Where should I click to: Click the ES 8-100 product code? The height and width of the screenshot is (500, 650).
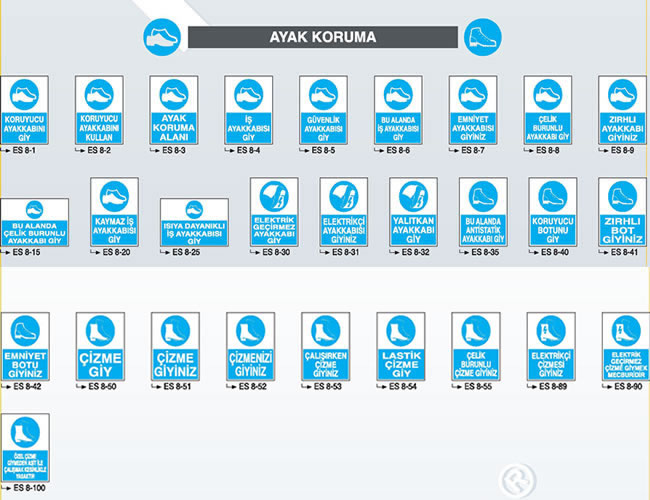(x=29, y=488)
